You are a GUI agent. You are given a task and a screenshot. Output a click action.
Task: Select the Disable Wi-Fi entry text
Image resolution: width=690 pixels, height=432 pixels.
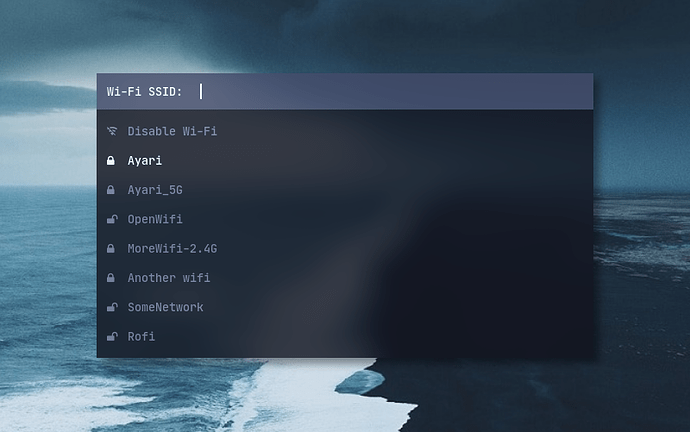pos(172,131)
